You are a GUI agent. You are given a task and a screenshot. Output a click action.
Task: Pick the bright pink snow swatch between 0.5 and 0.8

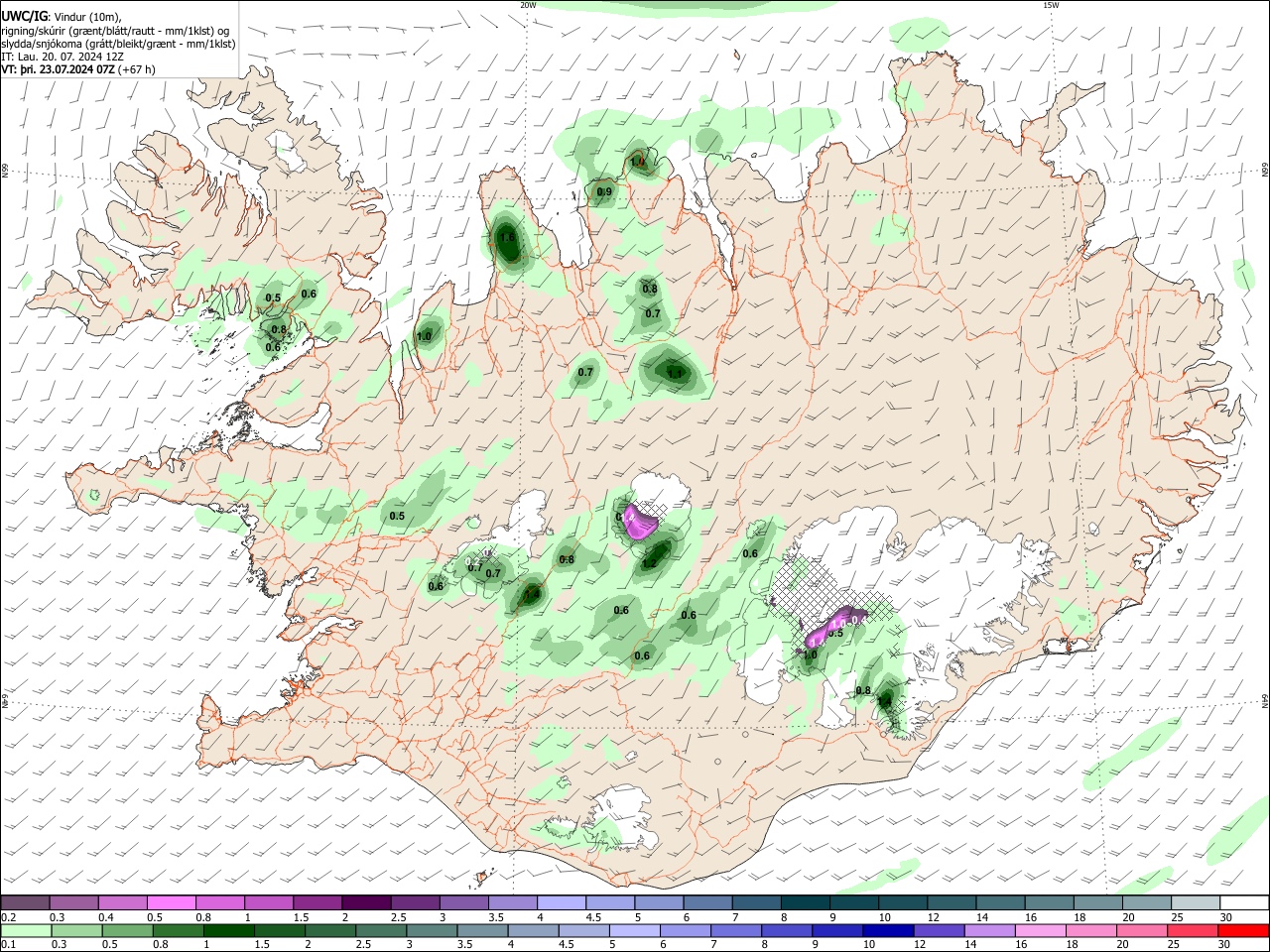pos(172,902)
